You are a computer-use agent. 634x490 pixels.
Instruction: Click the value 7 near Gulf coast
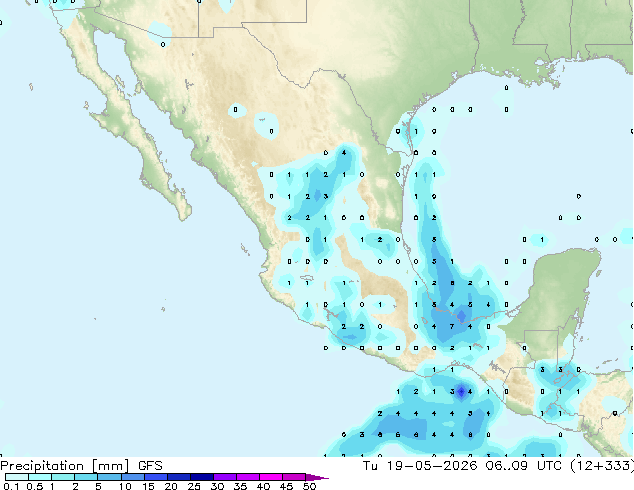point(452,326)
